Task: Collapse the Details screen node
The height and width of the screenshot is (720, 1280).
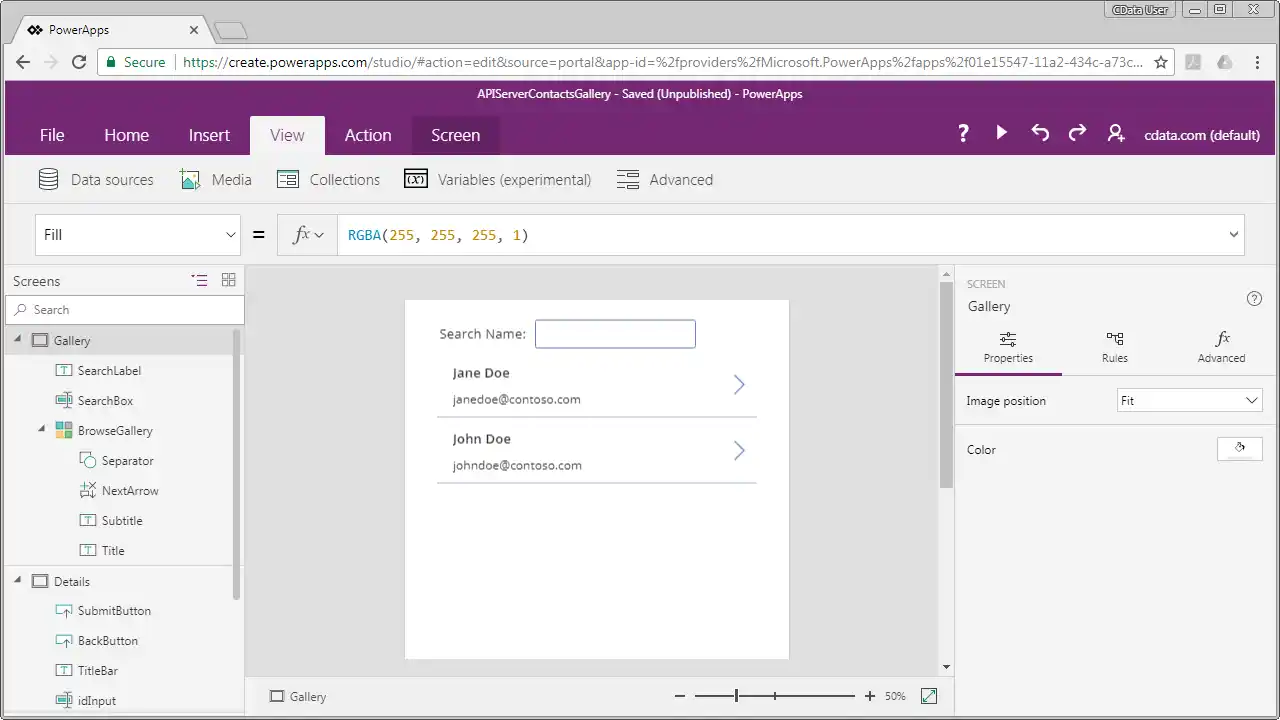Action: coord(18,580)
